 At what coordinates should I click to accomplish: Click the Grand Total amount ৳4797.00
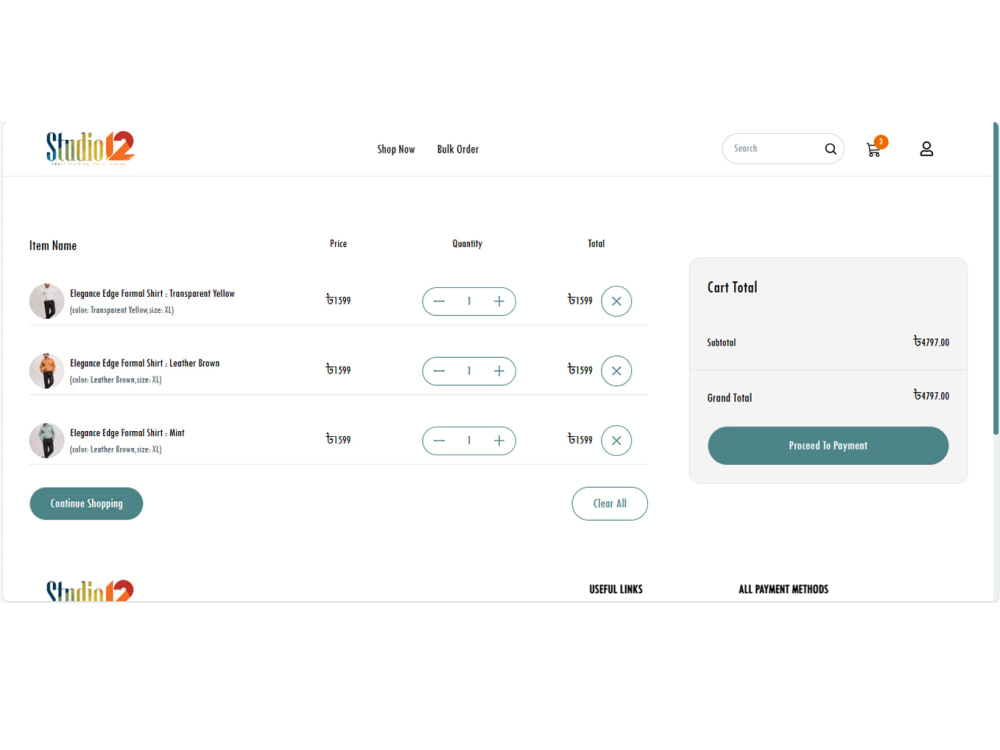[931, 395]
